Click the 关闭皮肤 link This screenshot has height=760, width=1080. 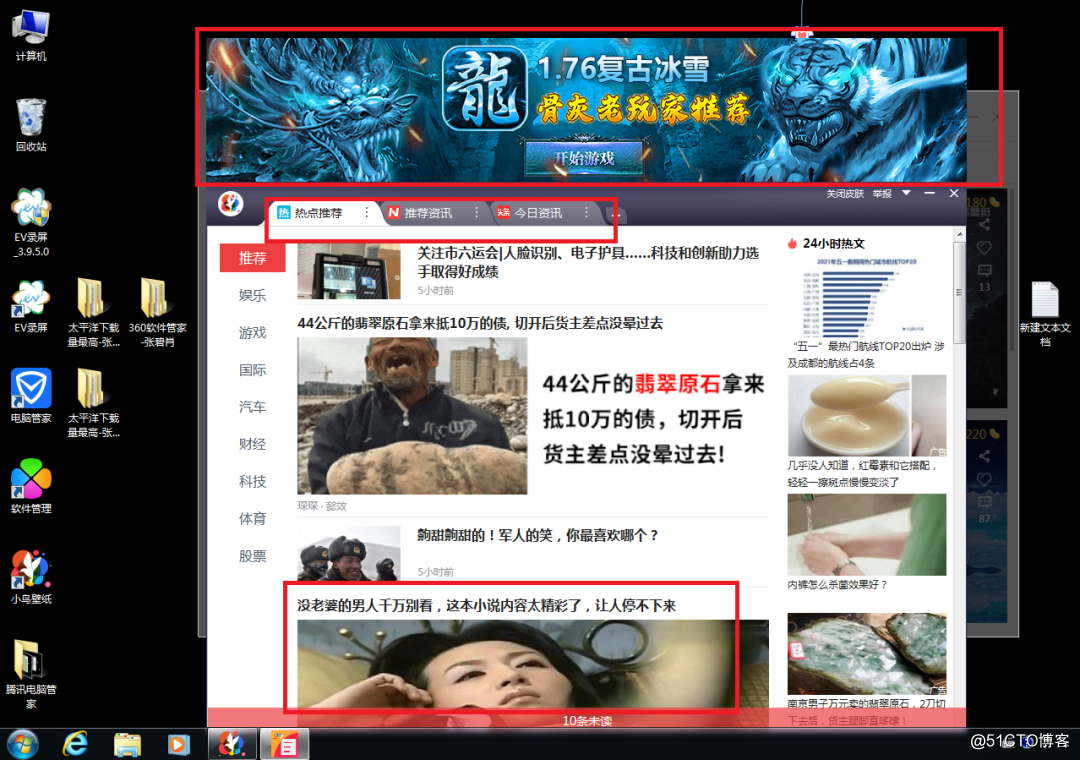click(x=845, y=194)
